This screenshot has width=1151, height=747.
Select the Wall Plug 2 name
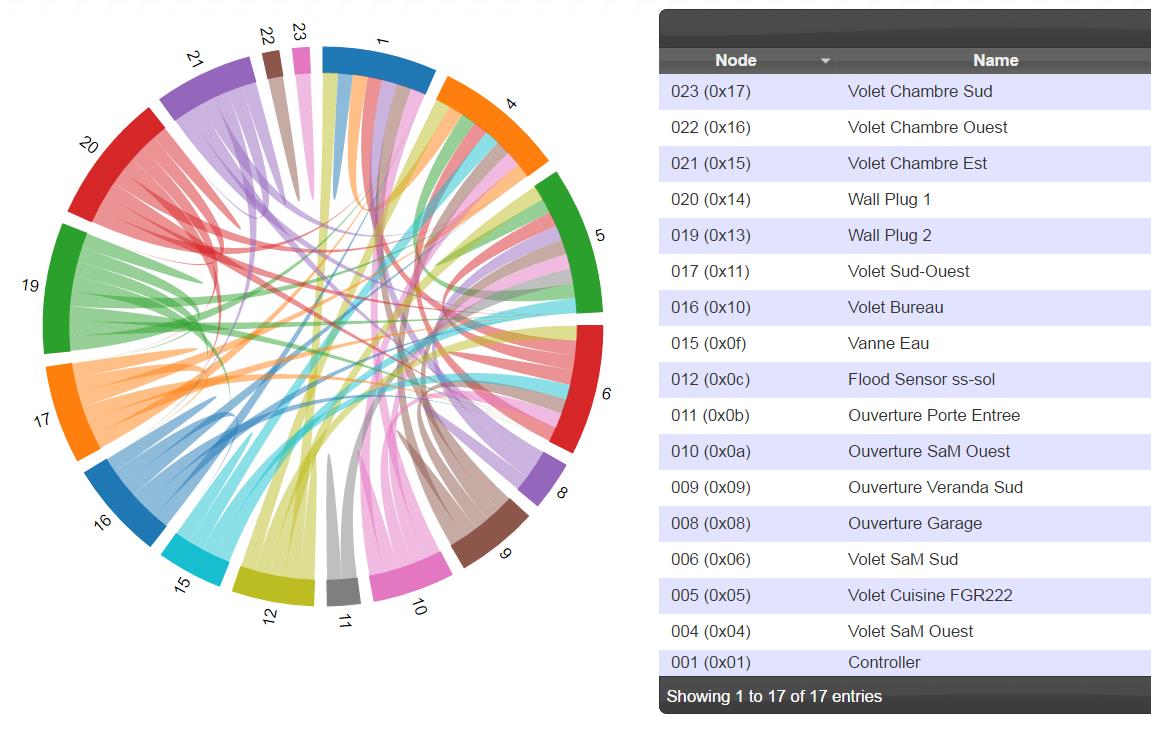click(x=889, y=235)
